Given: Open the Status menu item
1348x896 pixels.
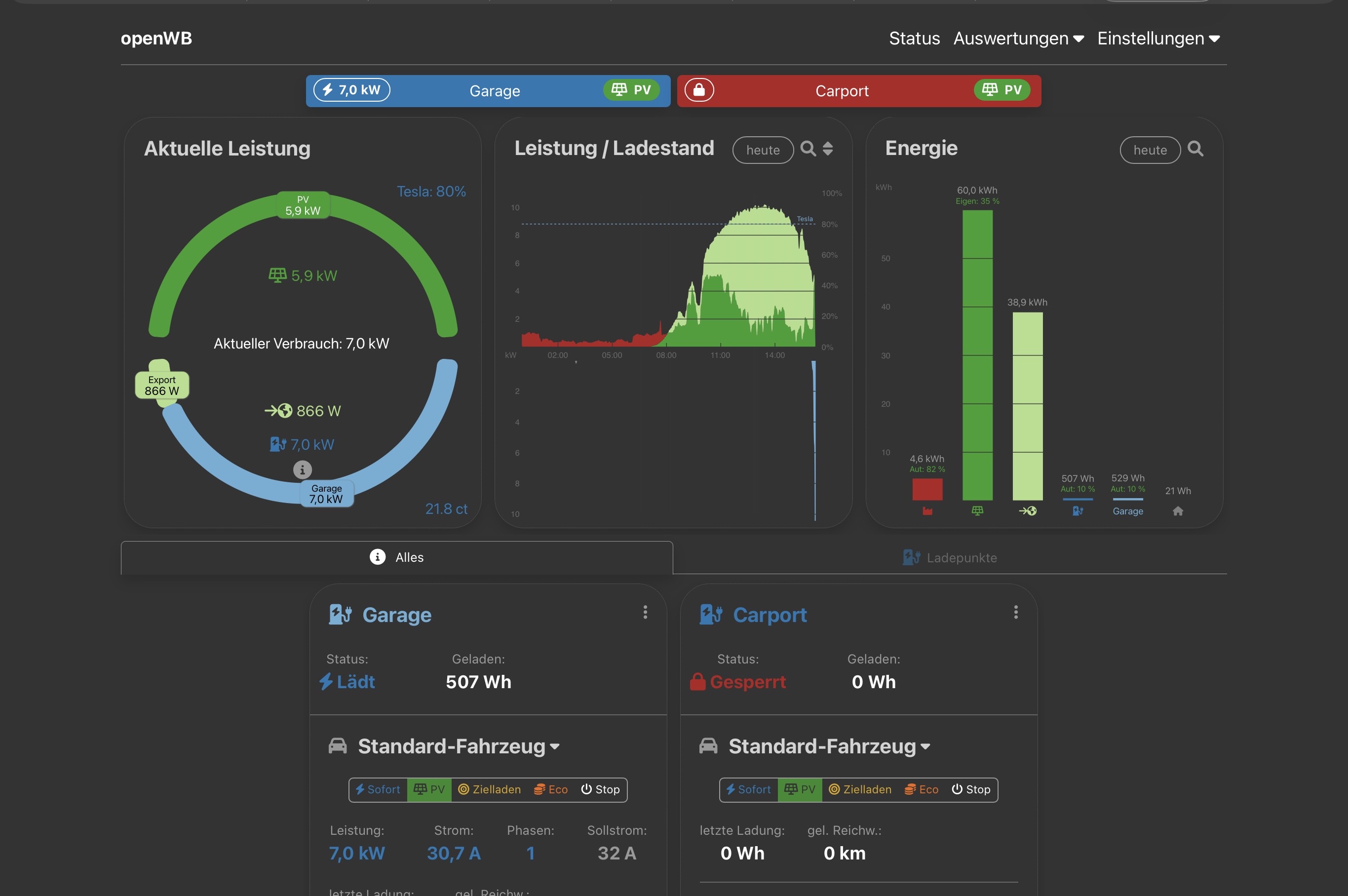Looking at the screenshot, I should 914,39.
